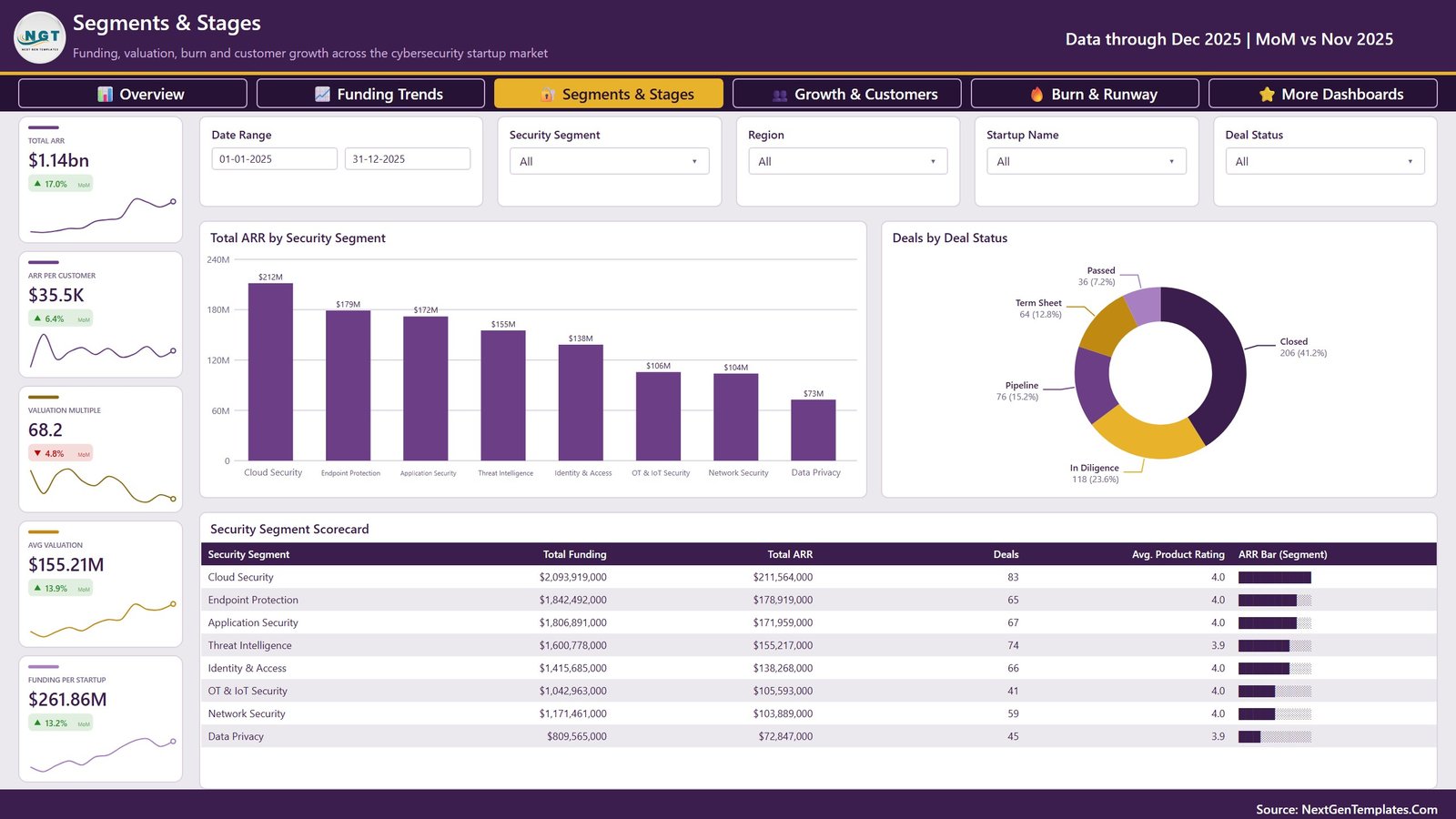Expand the Region filter dropdown
The width and height of the screenshot is (1456, 819).
tap(847, 161)
